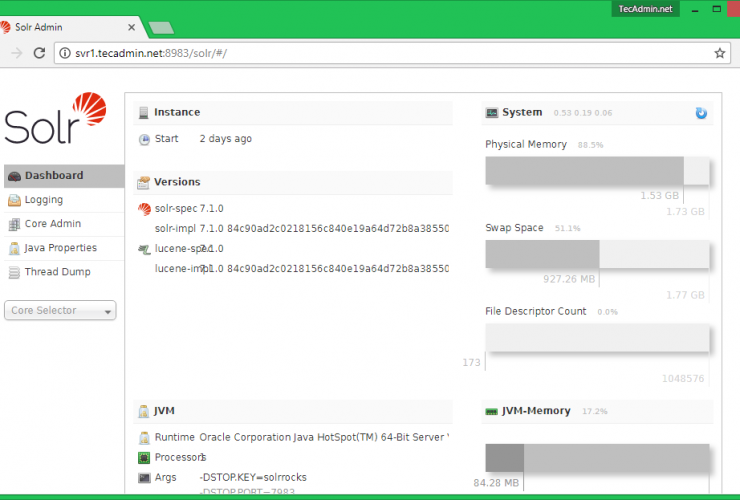This screenshot has width=740, height=500.
Task: Click the JVM-Memory usage bar
Action: (597, 459)
